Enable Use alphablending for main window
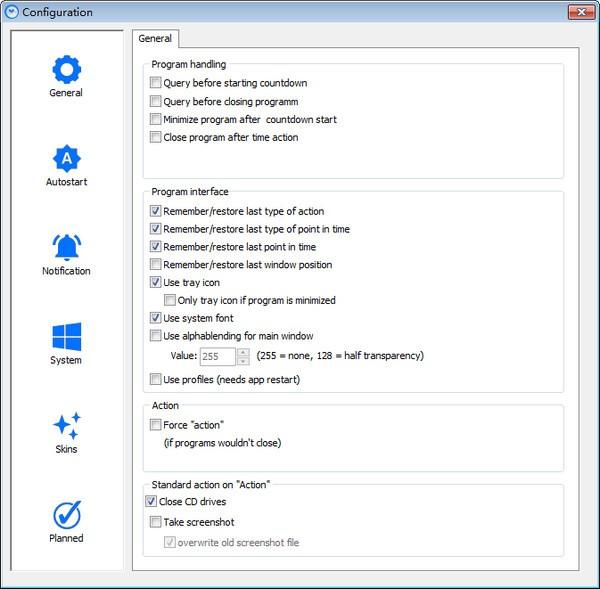The image size is (600, 589). click(x=155, y=336)
